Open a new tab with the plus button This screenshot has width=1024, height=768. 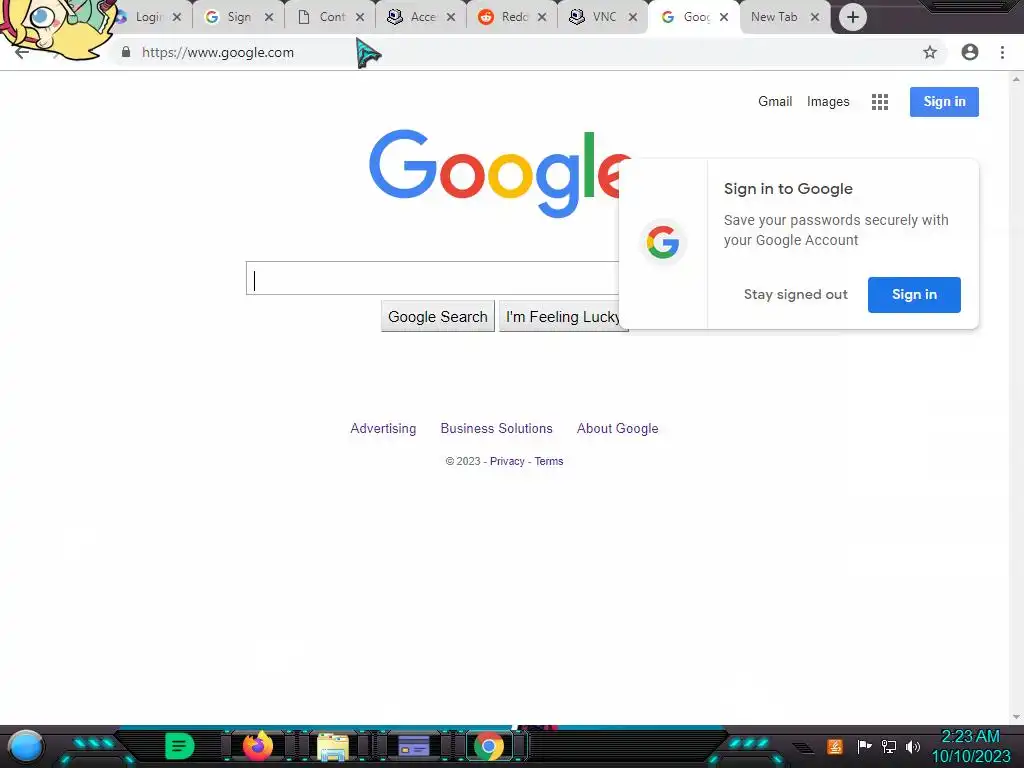tap(852, 17)
